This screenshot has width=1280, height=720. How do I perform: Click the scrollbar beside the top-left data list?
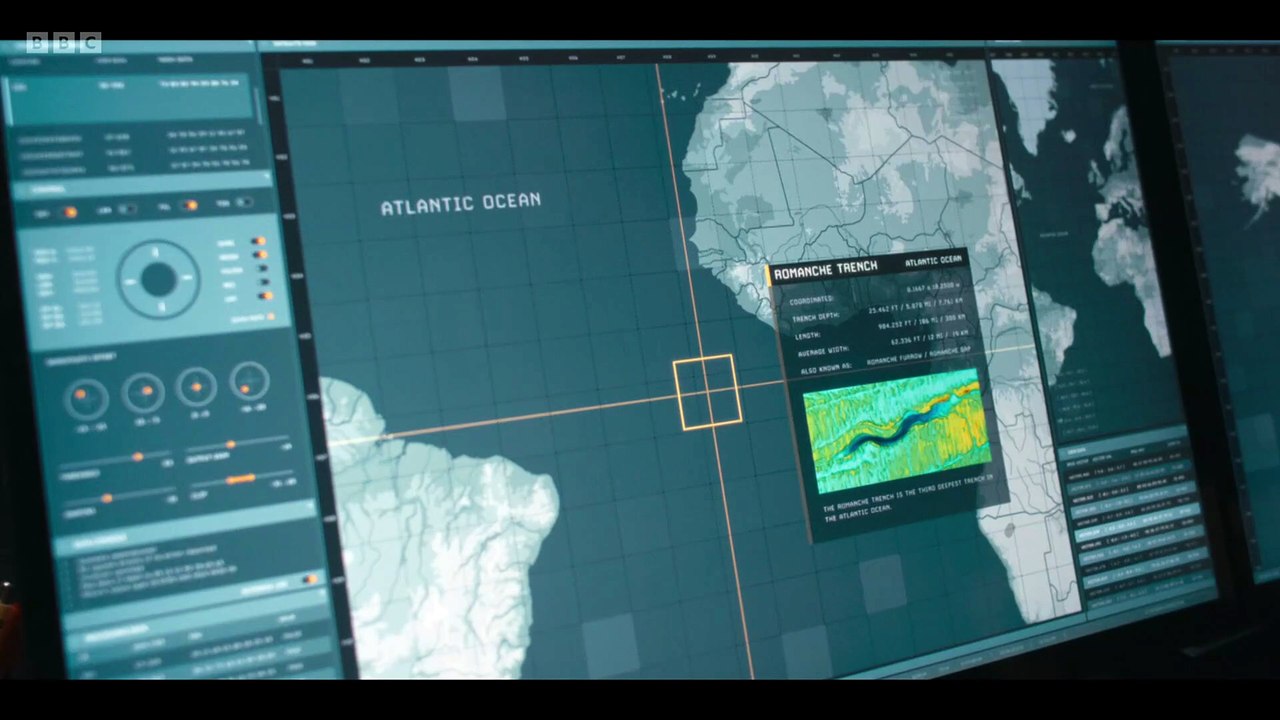(257, 106)
